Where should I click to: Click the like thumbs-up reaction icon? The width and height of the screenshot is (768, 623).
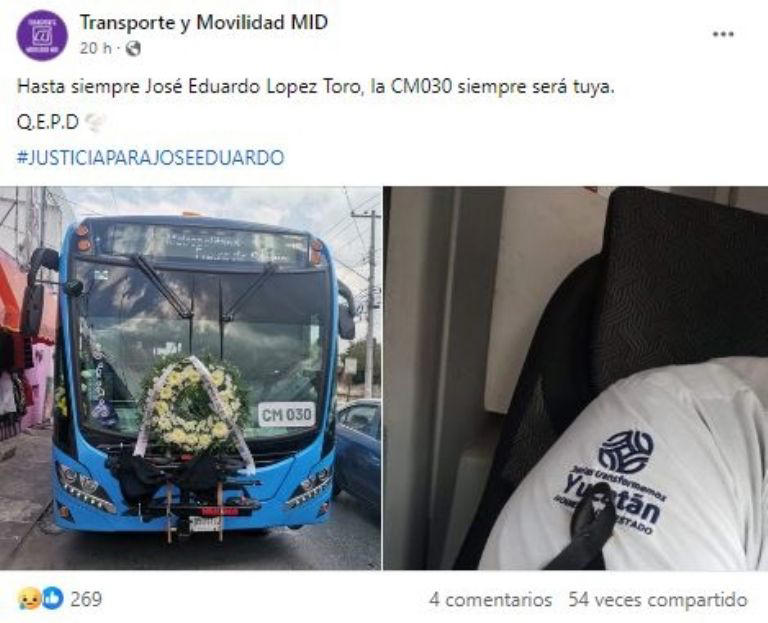click(x=52, y=599)
